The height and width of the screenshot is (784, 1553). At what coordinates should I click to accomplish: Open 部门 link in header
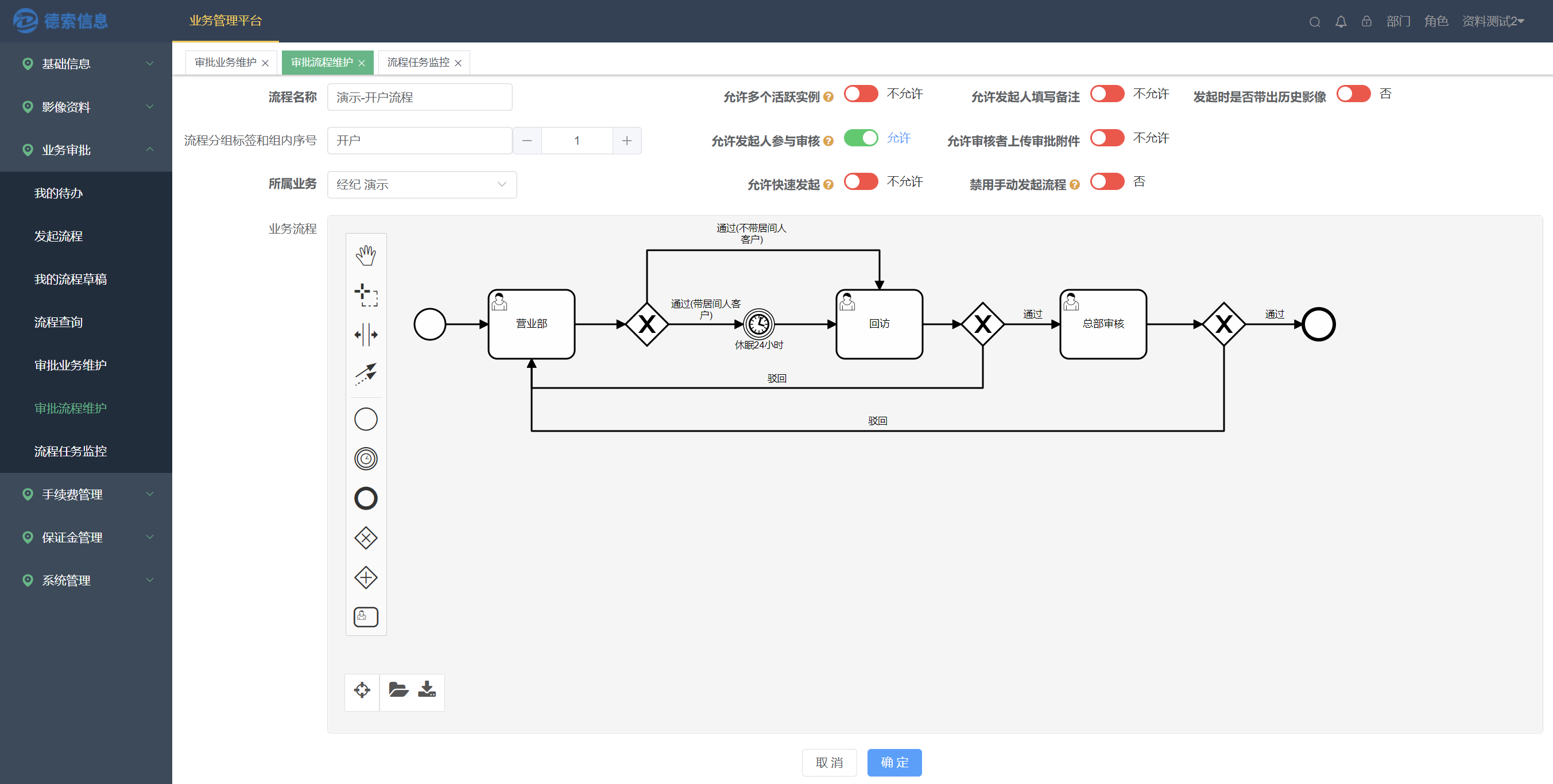pyautogui.click(x=1398, y=22)
